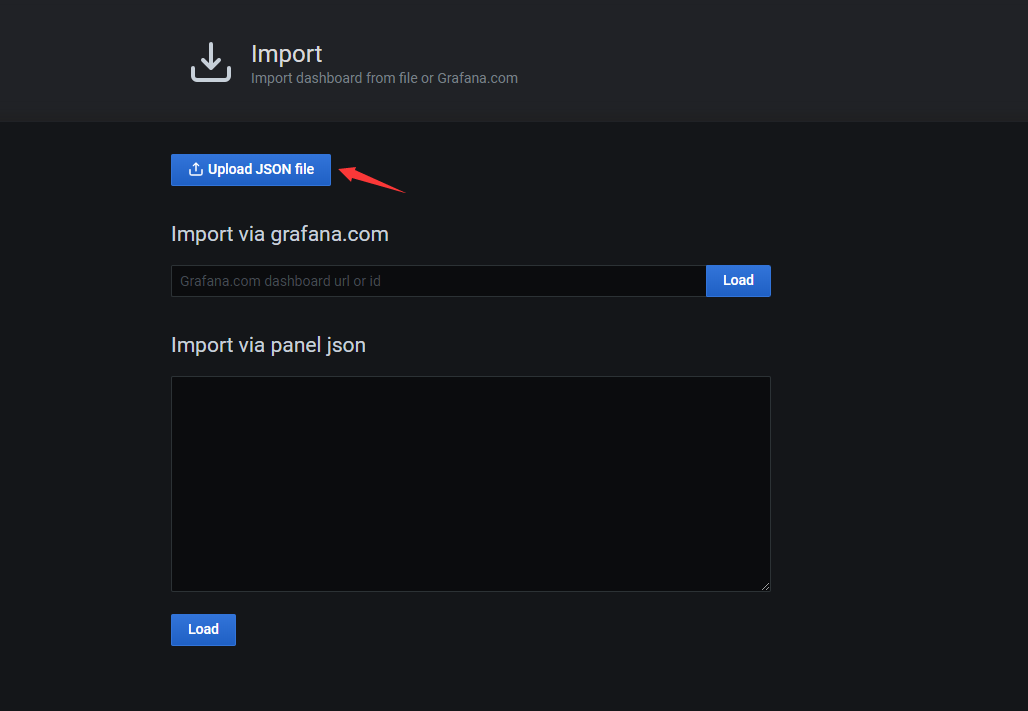Viewport: 1028px width, 711px height.
Task: Focus the Grafana.com dashboard url or id field
Action: pos(438,281)
